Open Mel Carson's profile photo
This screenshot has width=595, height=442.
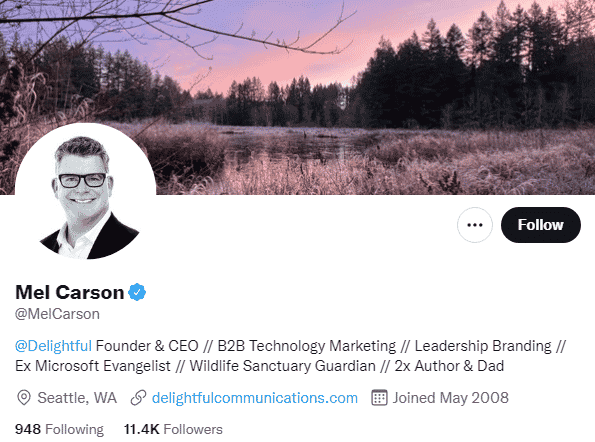(x=85, y=192)
